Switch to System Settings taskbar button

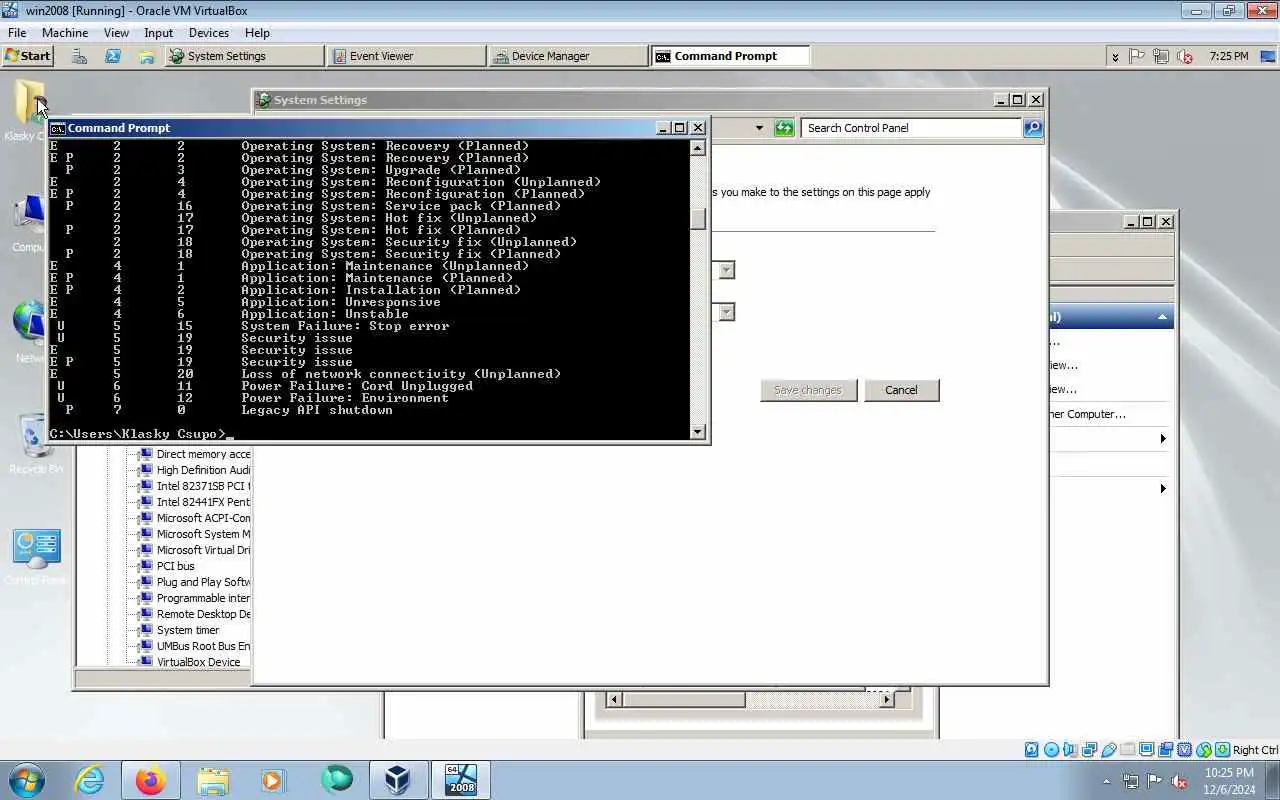click(x=245, y=56)
